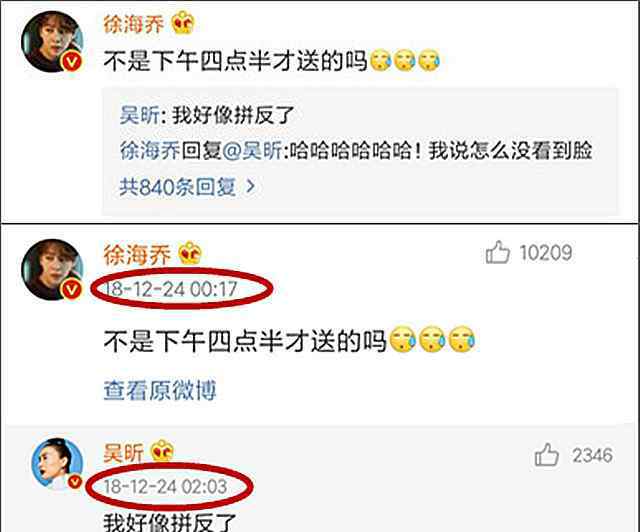Image resolution: width=640 pixels, height=532 pixels.
Task: Click the verified V badge on top avatar
Action: coord(72,62)
